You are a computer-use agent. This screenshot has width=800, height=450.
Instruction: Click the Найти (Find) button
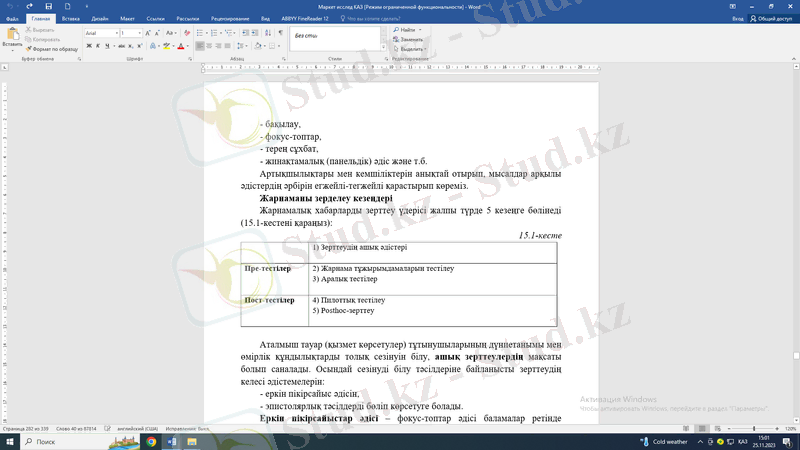[x=405, y=30]
